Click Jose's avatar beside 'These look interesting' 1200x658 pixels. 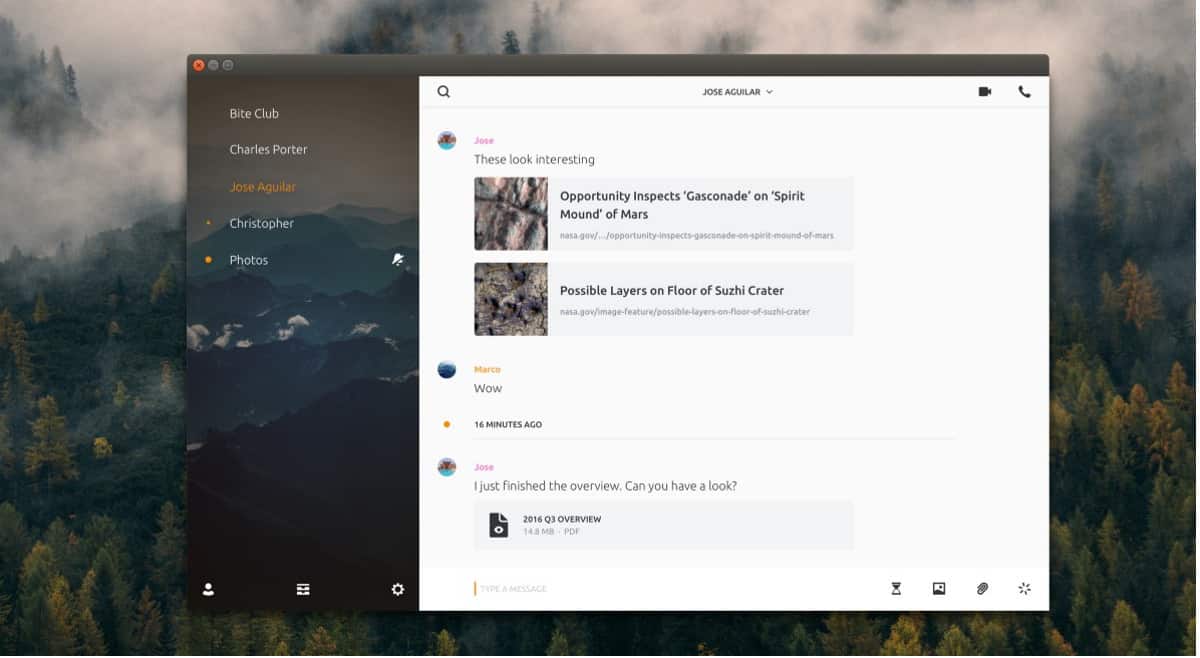pos(447,140)
